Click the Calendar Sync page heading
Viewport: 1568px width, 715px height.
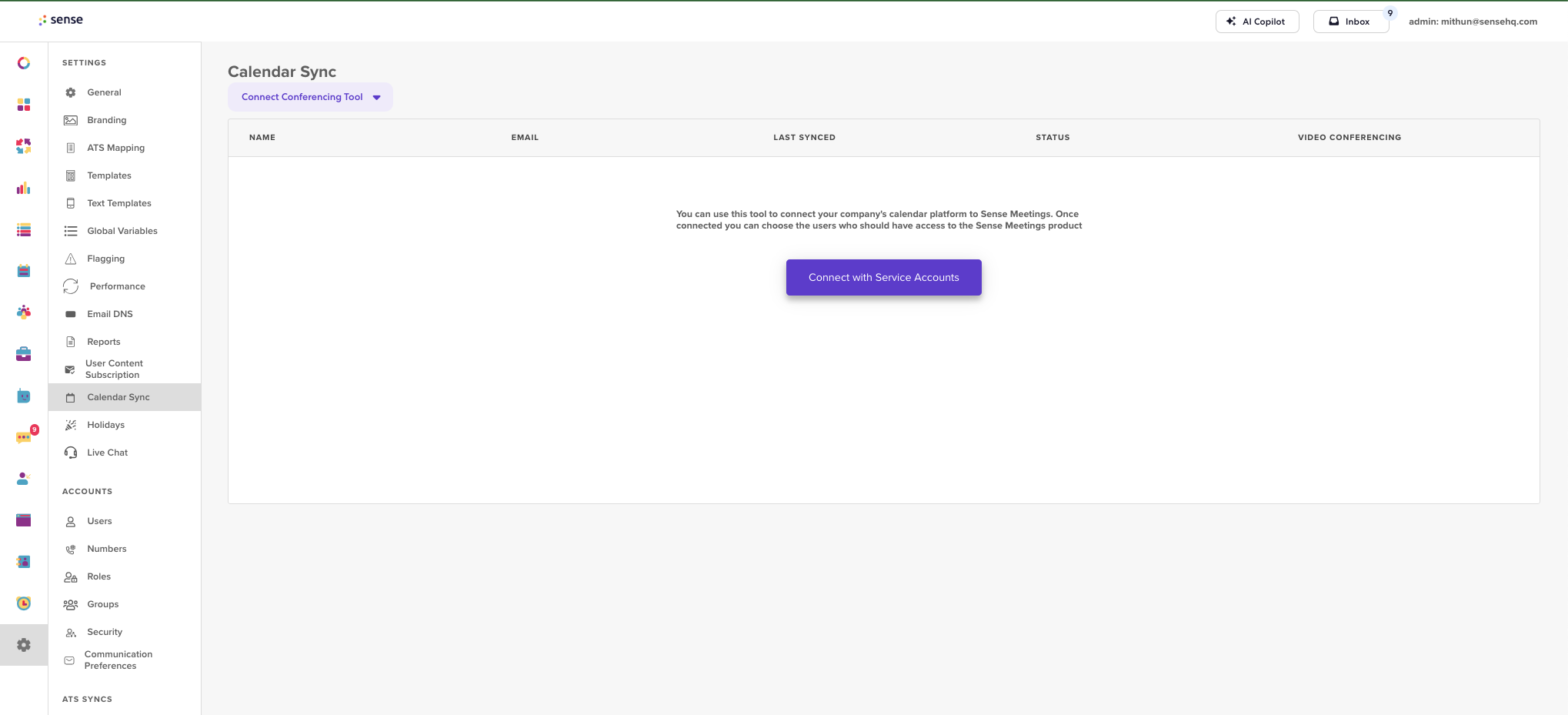point(282,72)
